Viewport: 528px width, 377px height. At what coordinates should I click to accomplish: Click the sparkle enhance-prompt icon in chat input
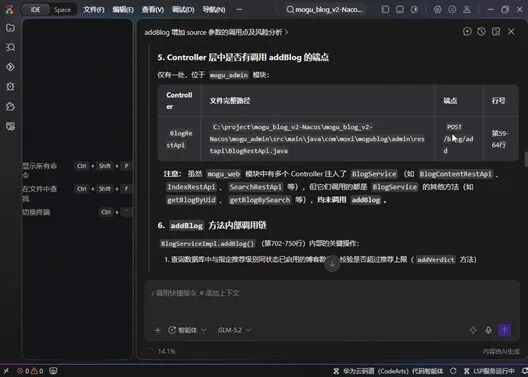tap(473, 330)
